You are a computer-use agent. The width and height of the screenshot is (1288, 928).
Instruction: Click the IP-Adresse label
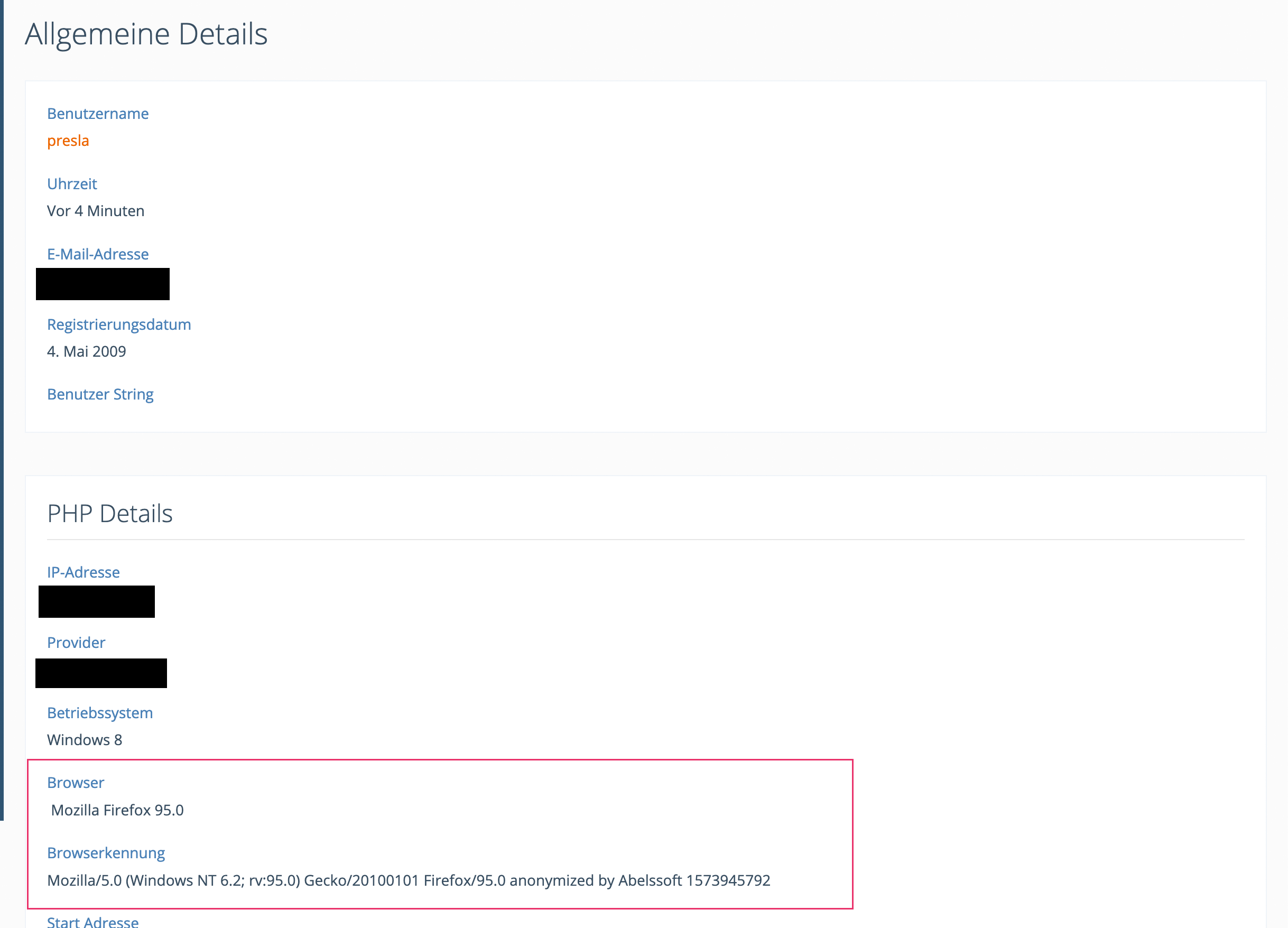click(84, 572)
